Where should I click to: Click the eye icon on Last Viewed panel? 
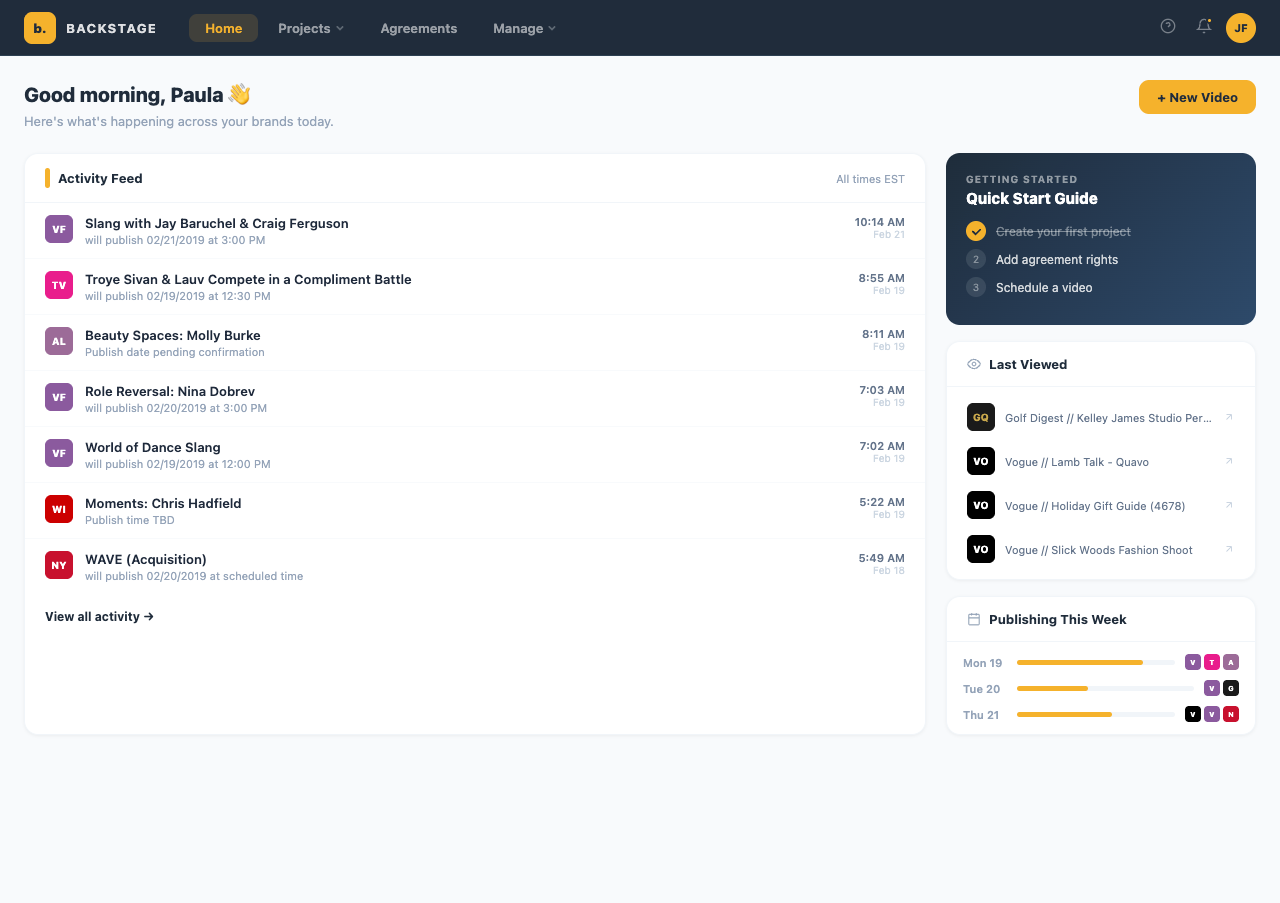[x=972, y=364]
